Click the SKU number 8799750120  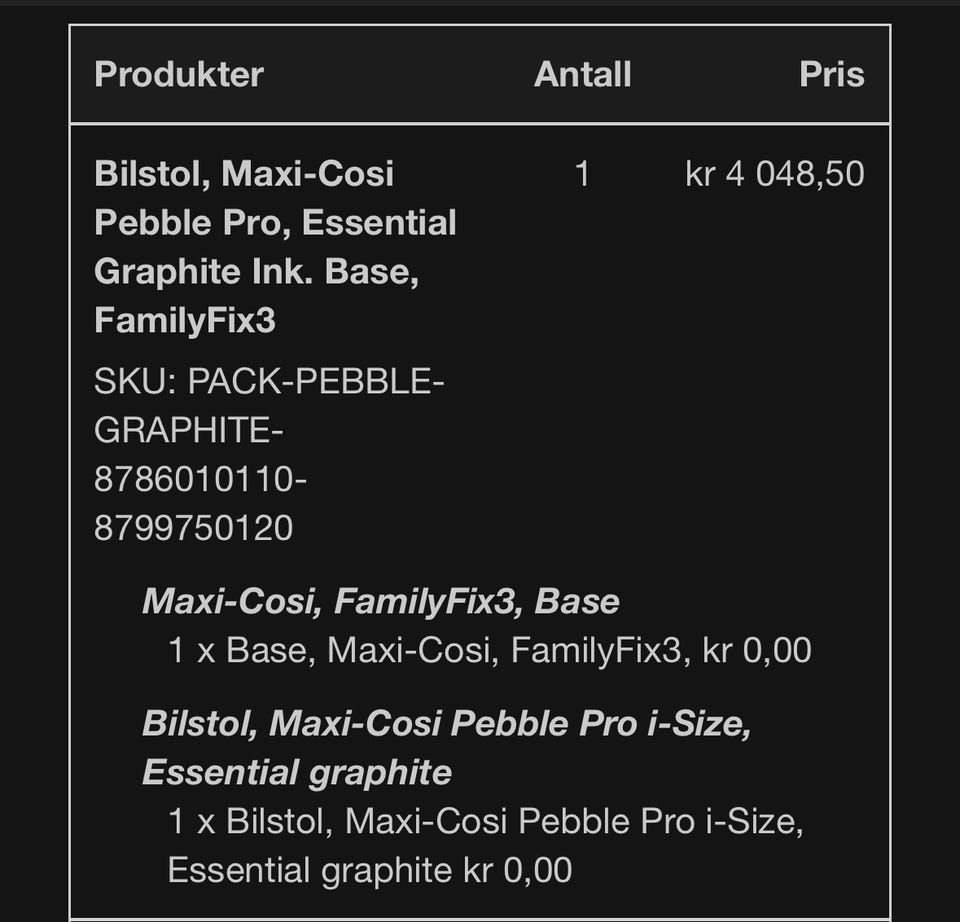click(193, 528)
